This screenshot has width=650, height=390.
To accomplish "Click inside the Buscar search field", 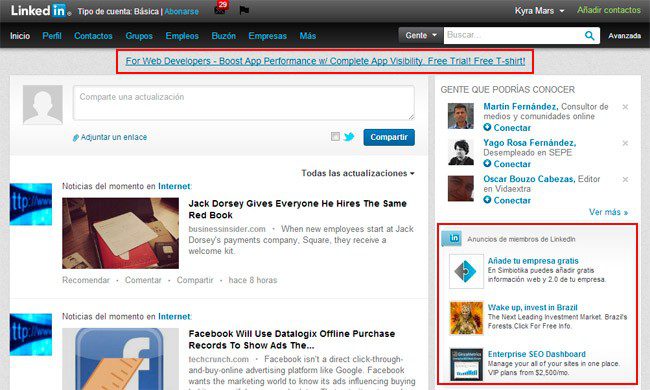I will coord(514,36).
